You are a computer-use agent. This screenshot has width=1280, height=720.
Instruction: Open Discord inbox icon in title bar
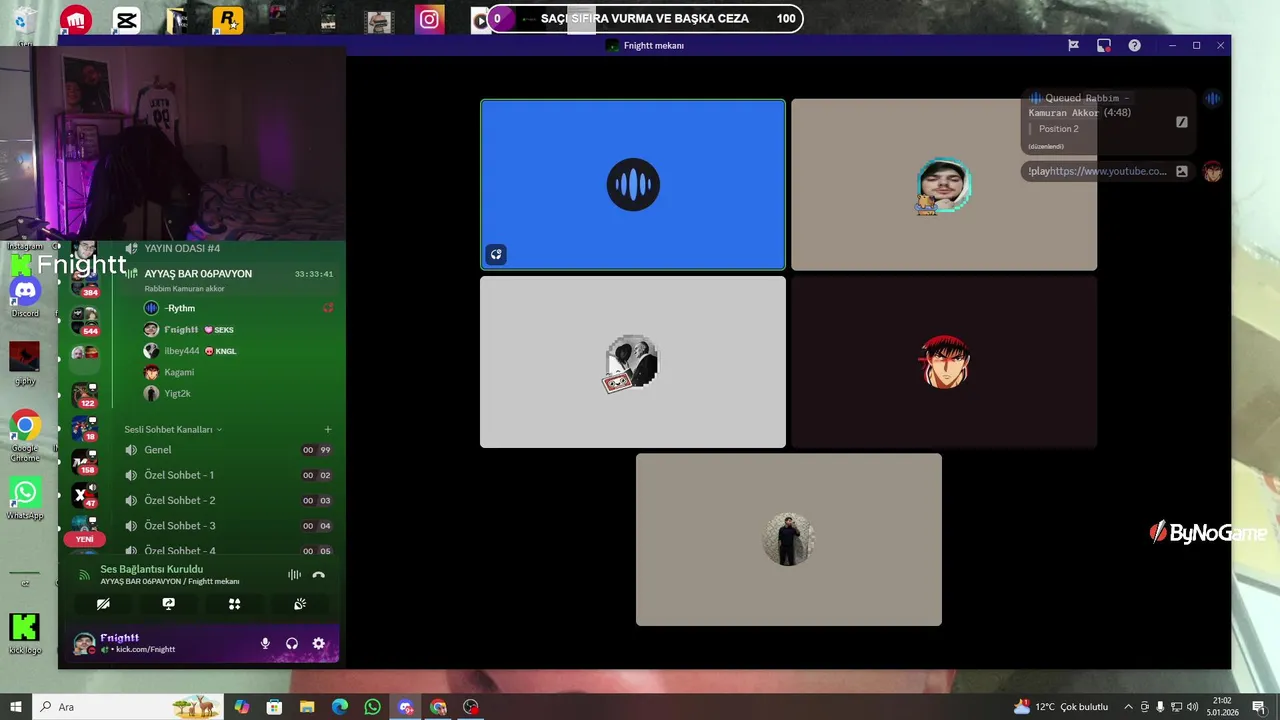tap(1104, 45)
